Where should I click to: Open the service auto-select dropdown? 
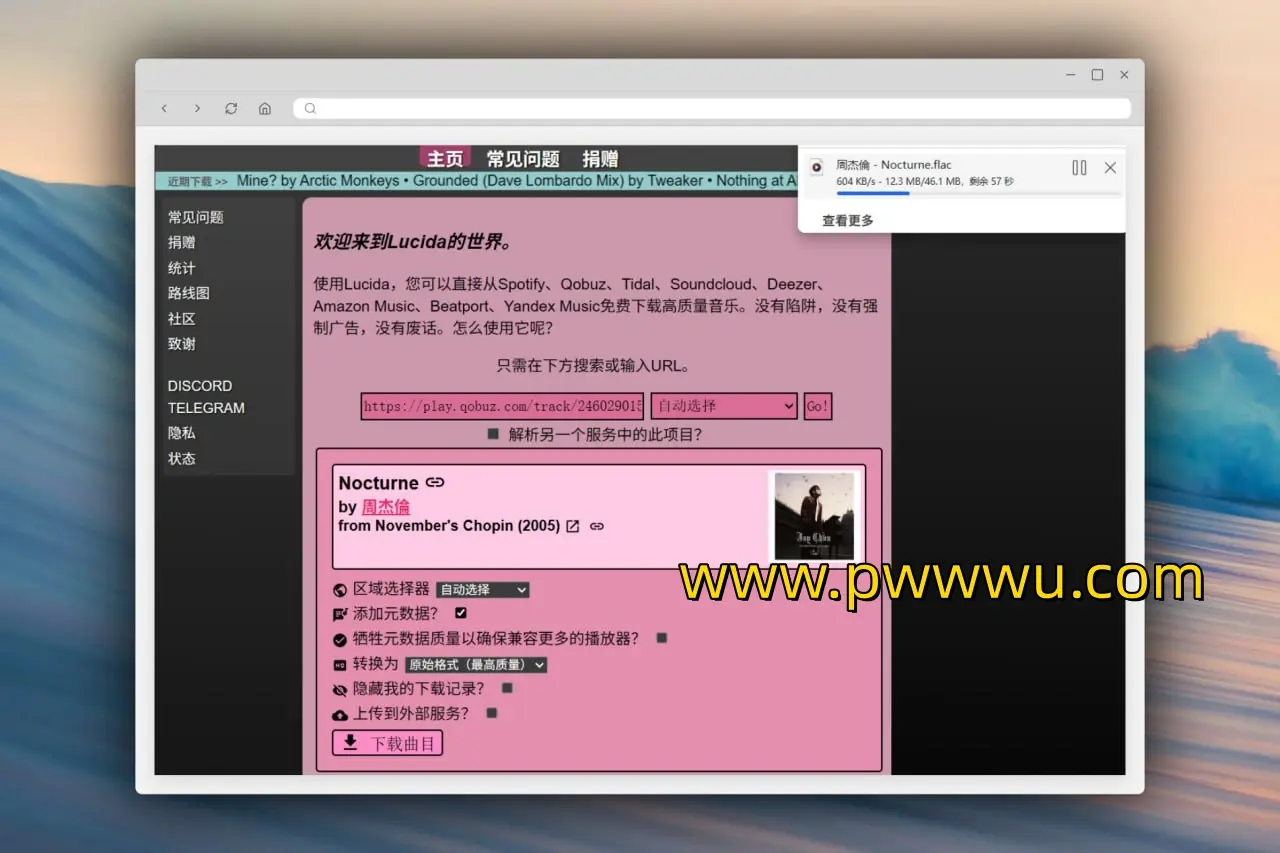tap(723, 406)
